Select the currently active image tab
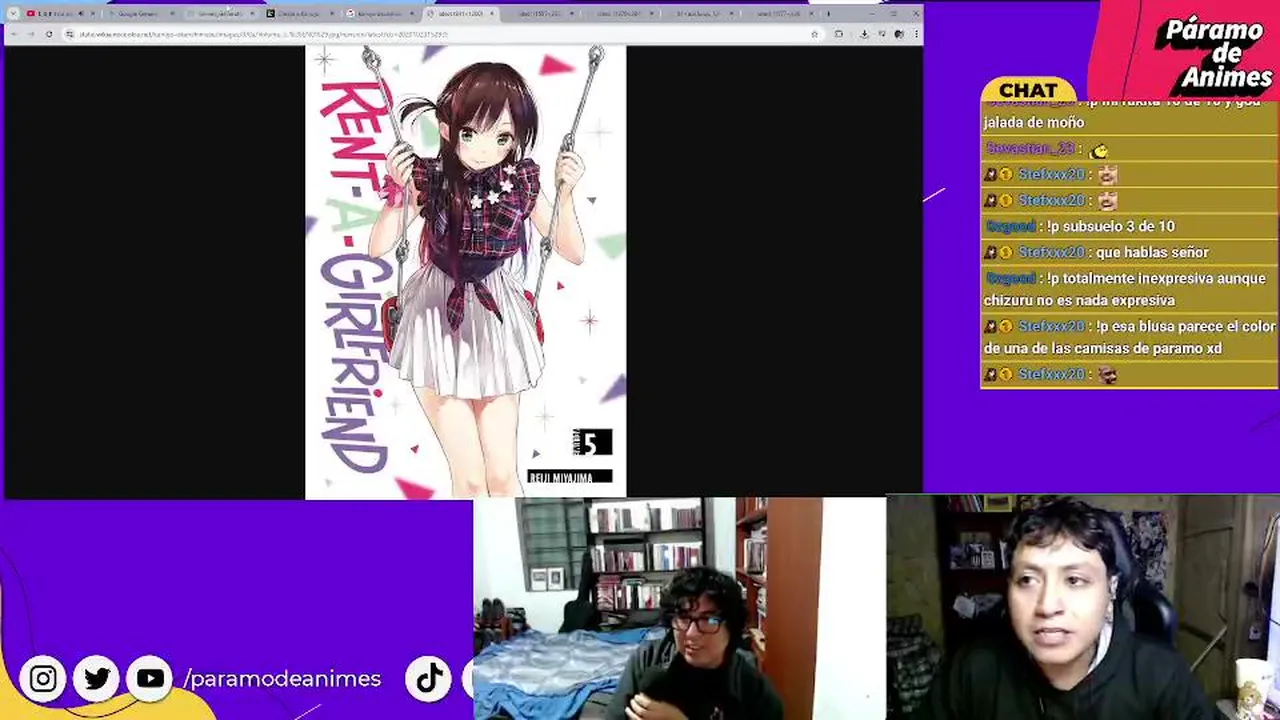Image resolution: width=1280 pixels, height=720 pixels. [460, 14]
